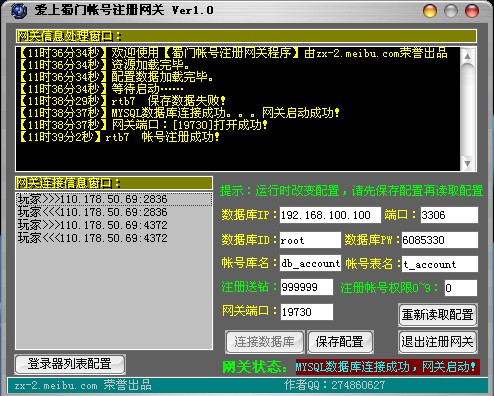Click 重新读取配置 button
This screenshot has height=396, width=494.
tap(438, 315)
